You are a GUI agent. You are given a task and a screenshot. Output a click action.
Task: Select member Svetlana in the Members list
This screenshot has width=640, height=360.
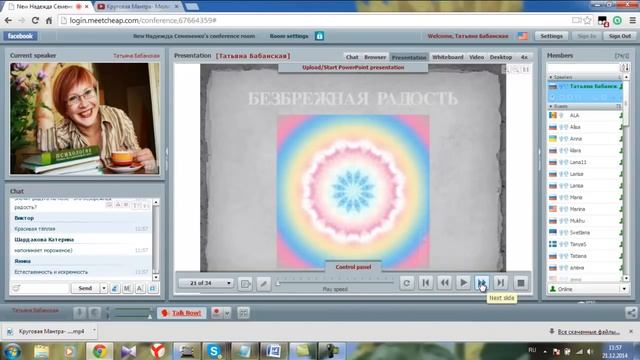(584, 233)
